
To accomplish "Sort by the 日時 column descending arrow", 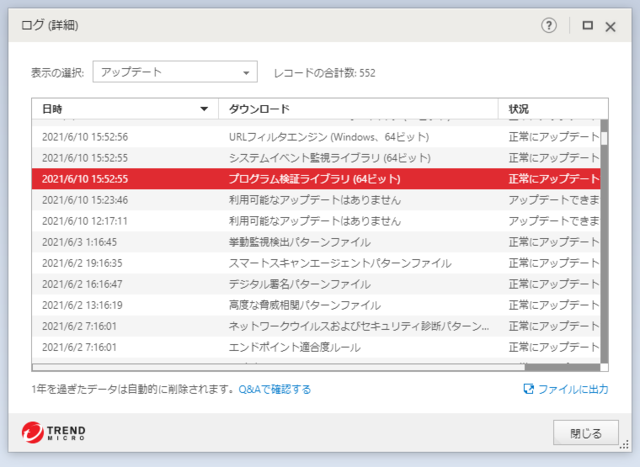I will pyautogui.click(x=204, y=109).
